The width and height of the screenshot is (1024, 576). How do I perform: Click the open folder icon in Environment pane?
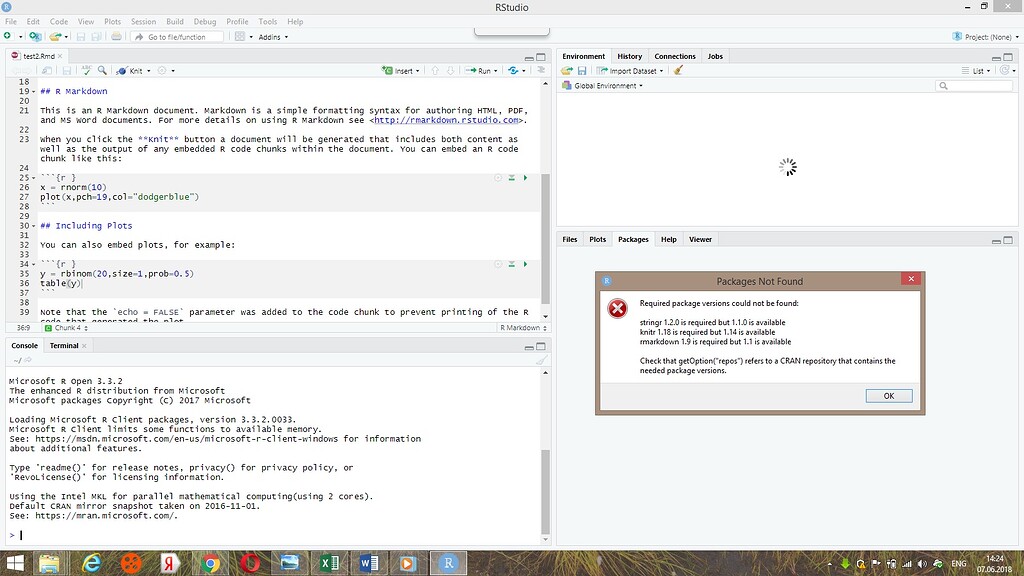(x=567, y=71)
